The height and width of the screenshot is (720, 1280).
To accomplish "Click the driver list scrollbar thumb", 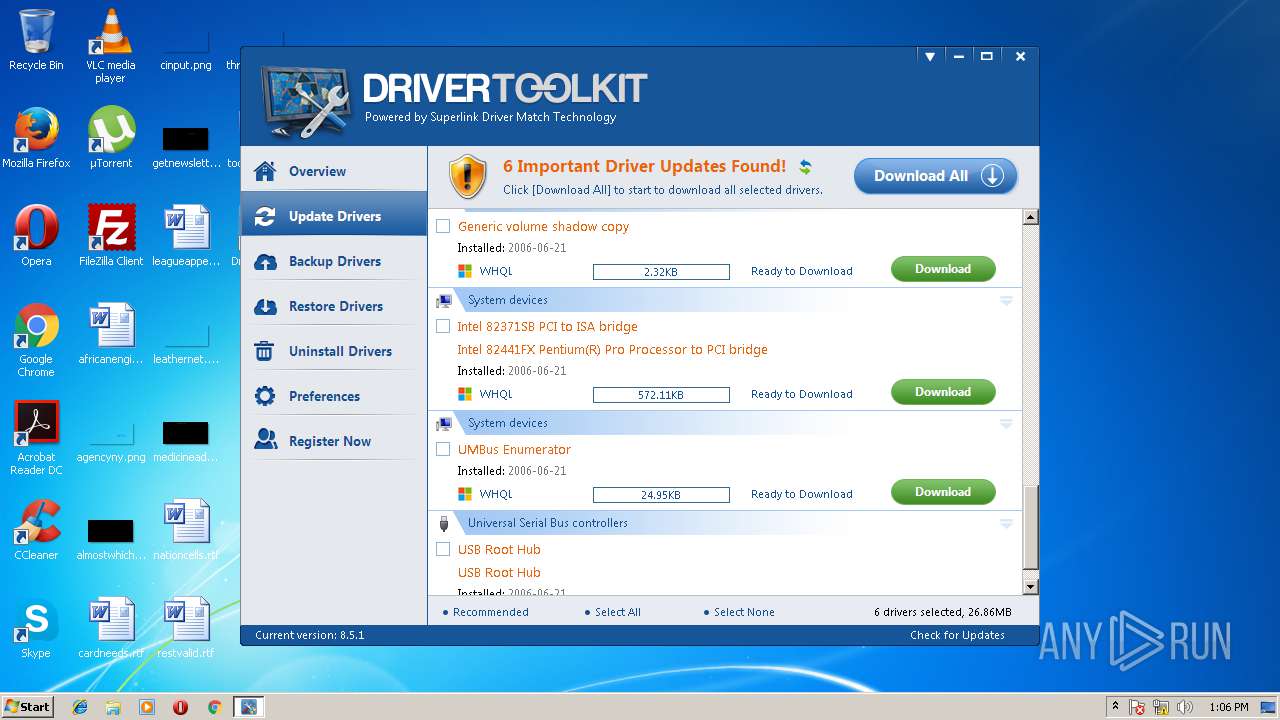I will click(x=1031, y=526).
